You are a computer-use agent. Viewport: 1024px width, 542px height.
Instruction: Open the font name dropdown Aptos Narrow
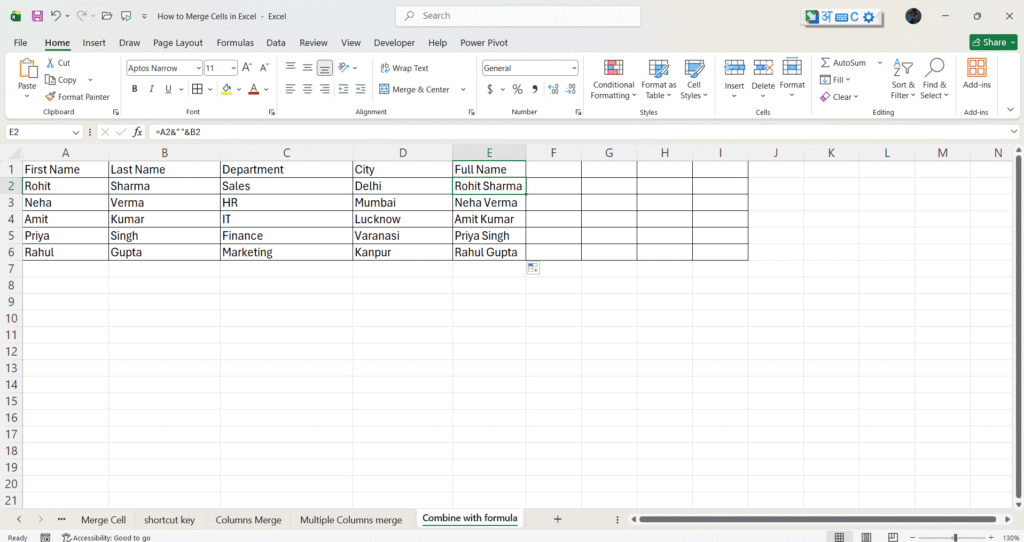coord(199,68)
